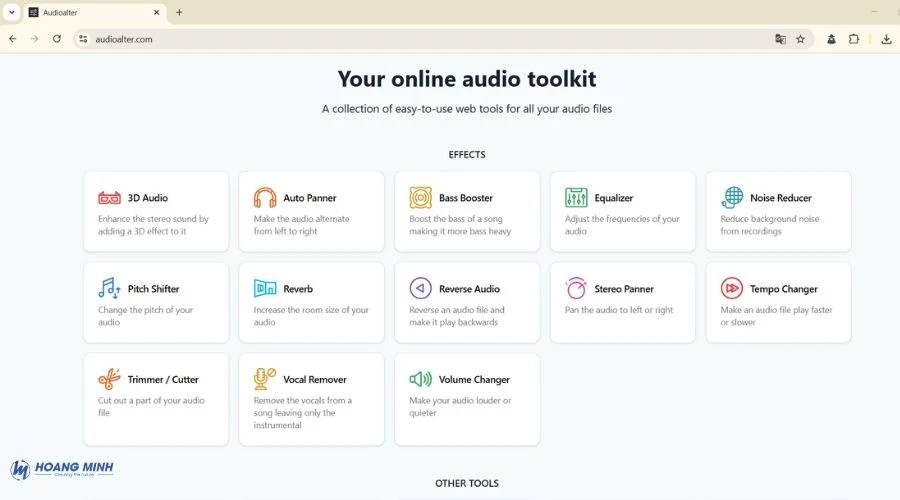900x500 pixels.
Task: Click 'Remove the vocals from a' description
Action: (302, 401)
